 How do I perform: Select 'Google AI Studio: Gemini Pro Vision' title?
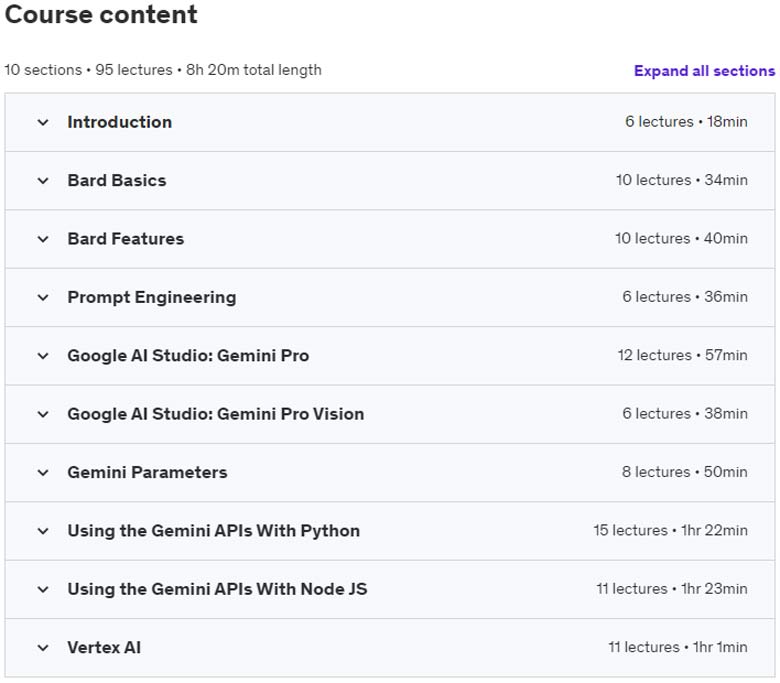pyautogui.click(x=216, y=414)
